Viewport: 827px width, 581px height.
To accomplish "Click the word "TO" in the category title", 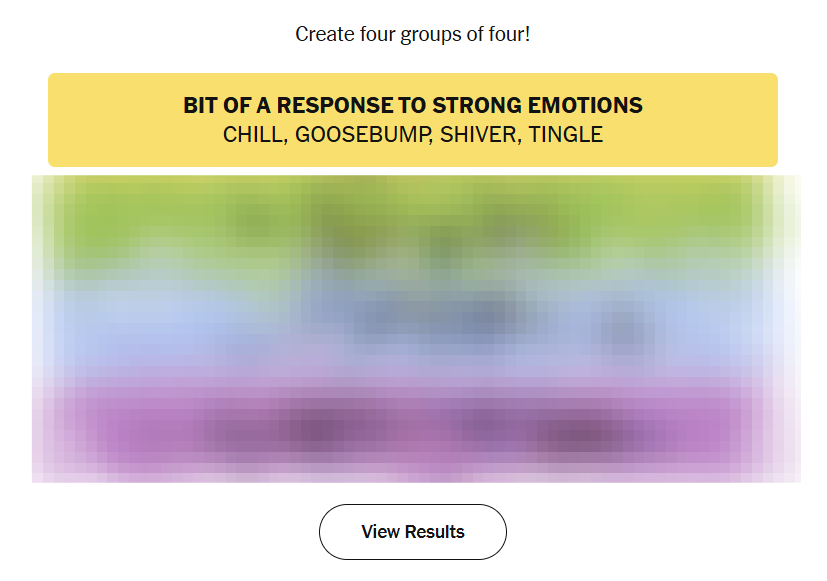I will [412, 106].
